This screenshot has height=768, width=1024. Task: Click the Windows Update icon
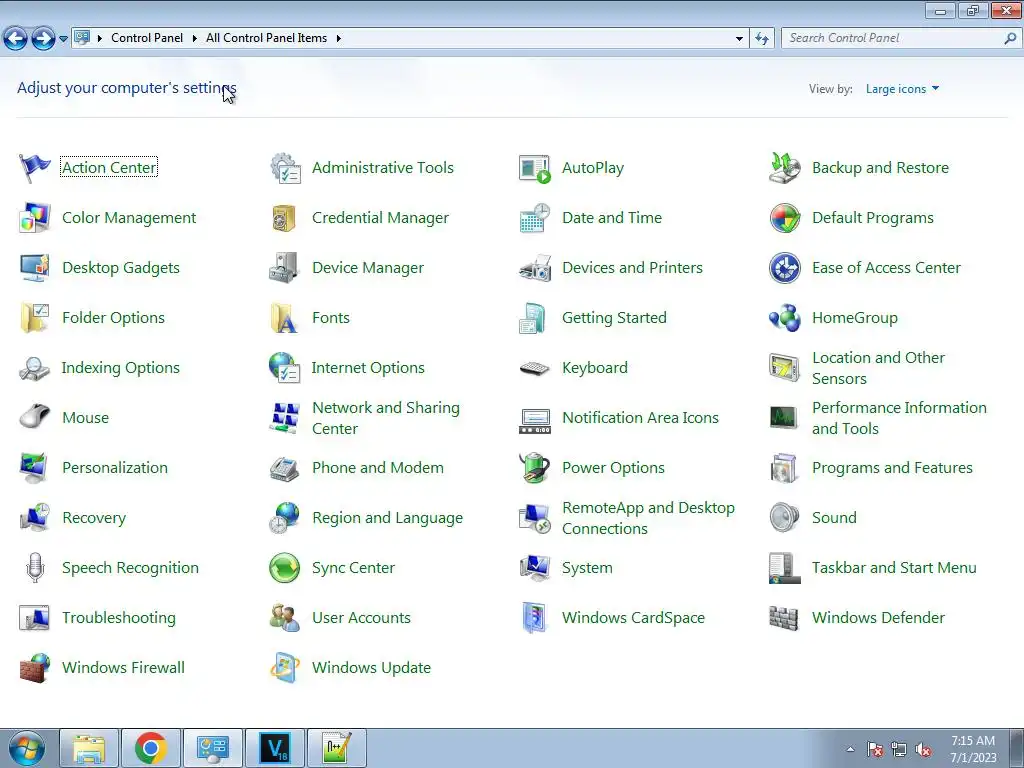point(285,667)
